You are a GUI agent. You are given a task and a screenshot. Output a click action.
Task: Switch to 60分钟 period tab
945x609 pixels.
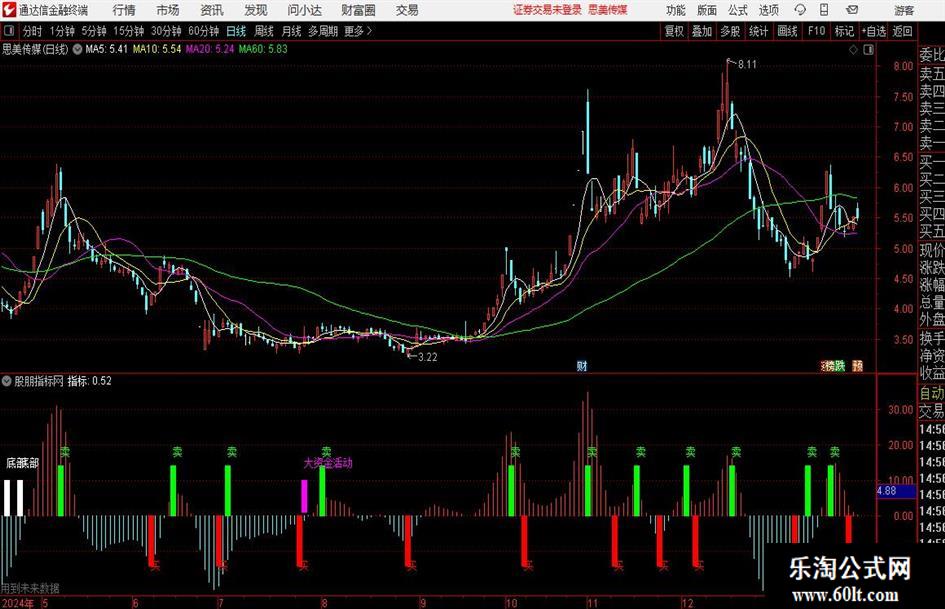click(x=204, y=31)
